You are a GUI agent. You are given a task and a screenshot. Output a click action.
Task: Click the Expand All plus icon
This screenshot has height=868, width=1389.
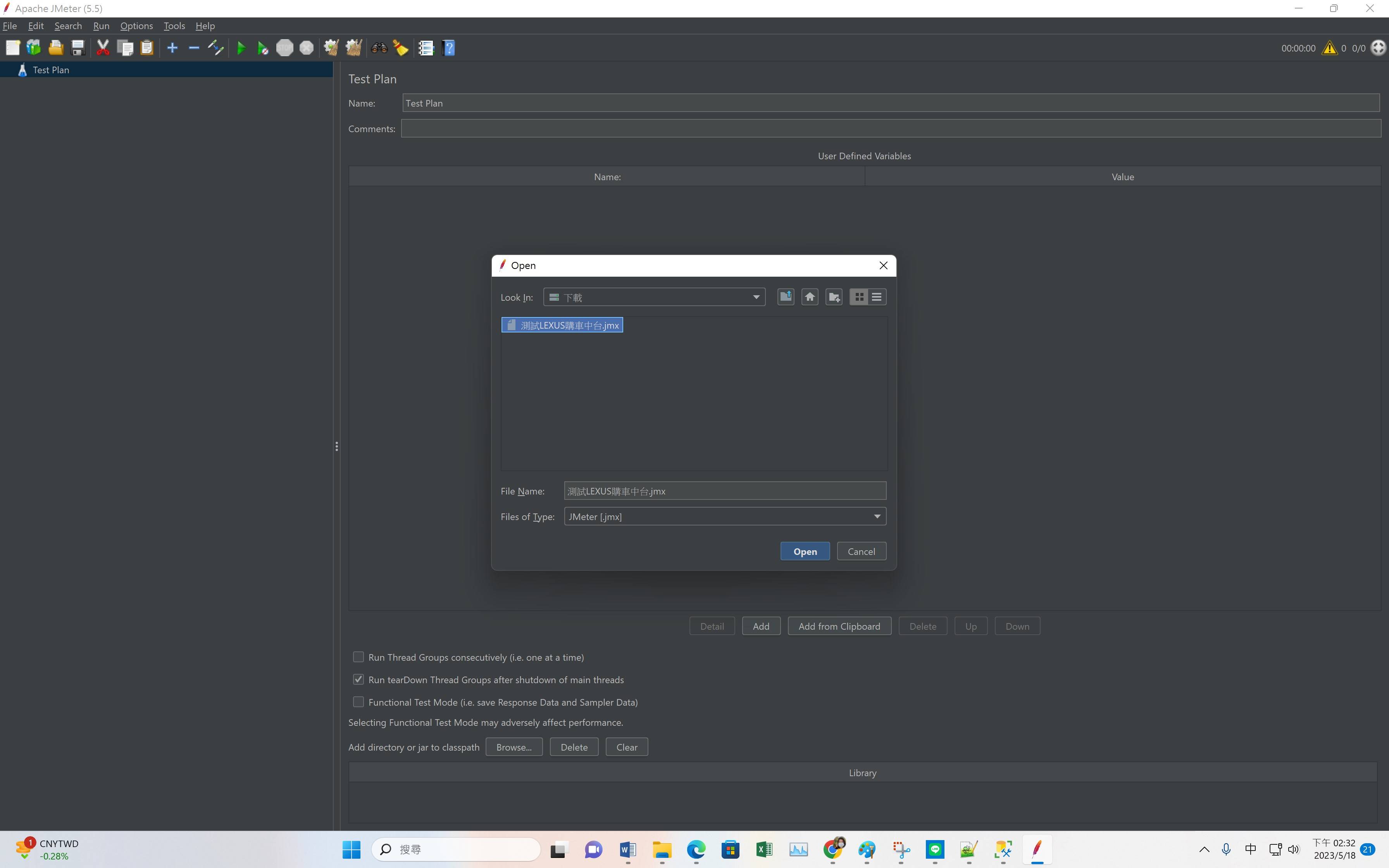click(x=172, y=48)
